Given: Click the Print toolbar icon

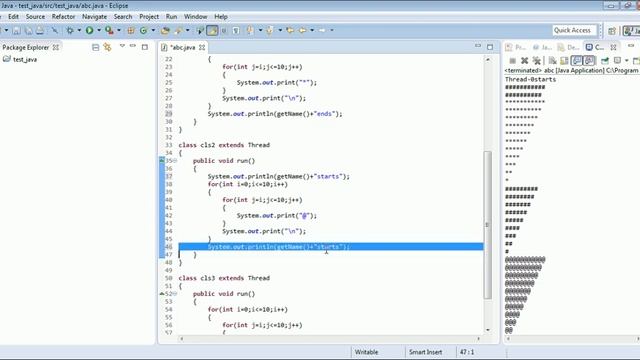Looking at the screenshot, I should click(x=40, y=31).
